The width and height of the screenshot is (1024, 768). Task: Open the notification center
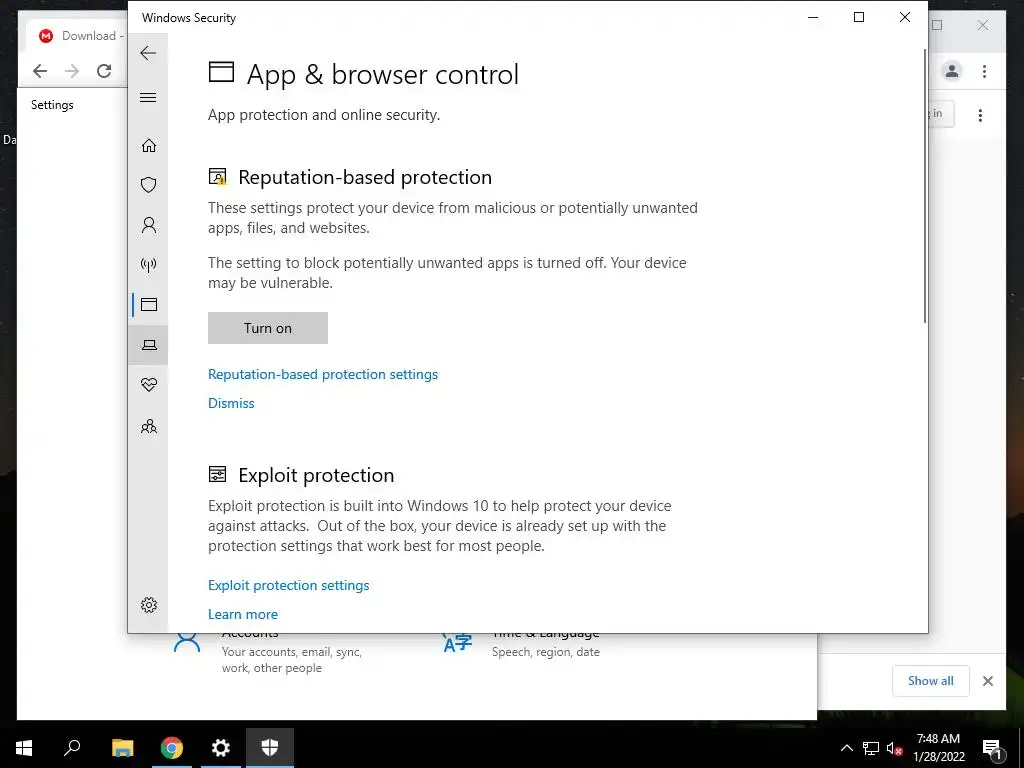pyautogui.click(x=992, y=748)
